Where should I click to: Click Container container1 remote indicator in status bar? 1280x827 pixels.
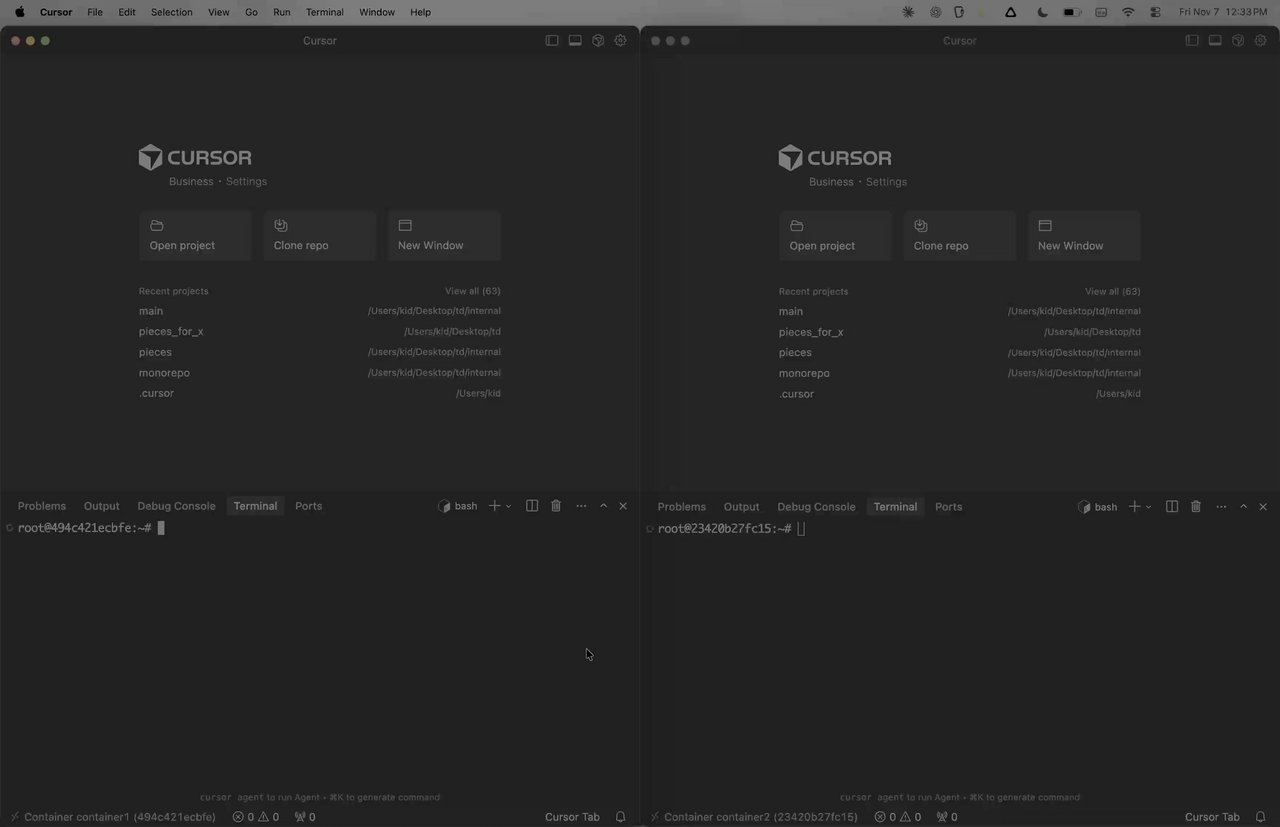tap(112, 817)
